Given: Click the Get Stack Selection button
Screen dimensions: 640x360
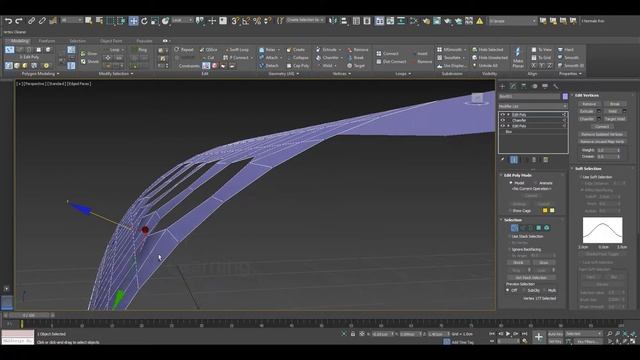Looking at the screenshot, I should point(531,278).
